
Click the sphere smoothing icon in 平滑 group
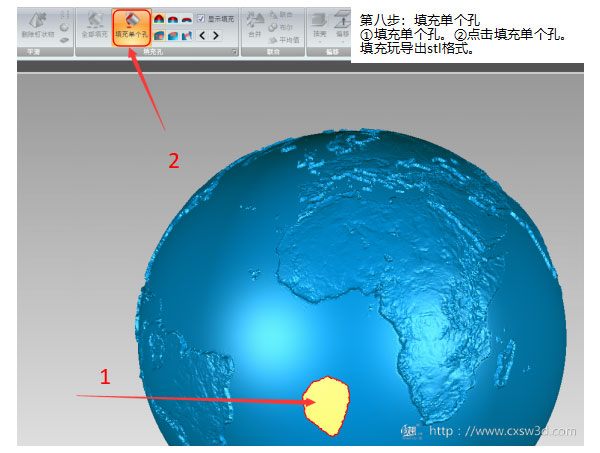[64, 28]
